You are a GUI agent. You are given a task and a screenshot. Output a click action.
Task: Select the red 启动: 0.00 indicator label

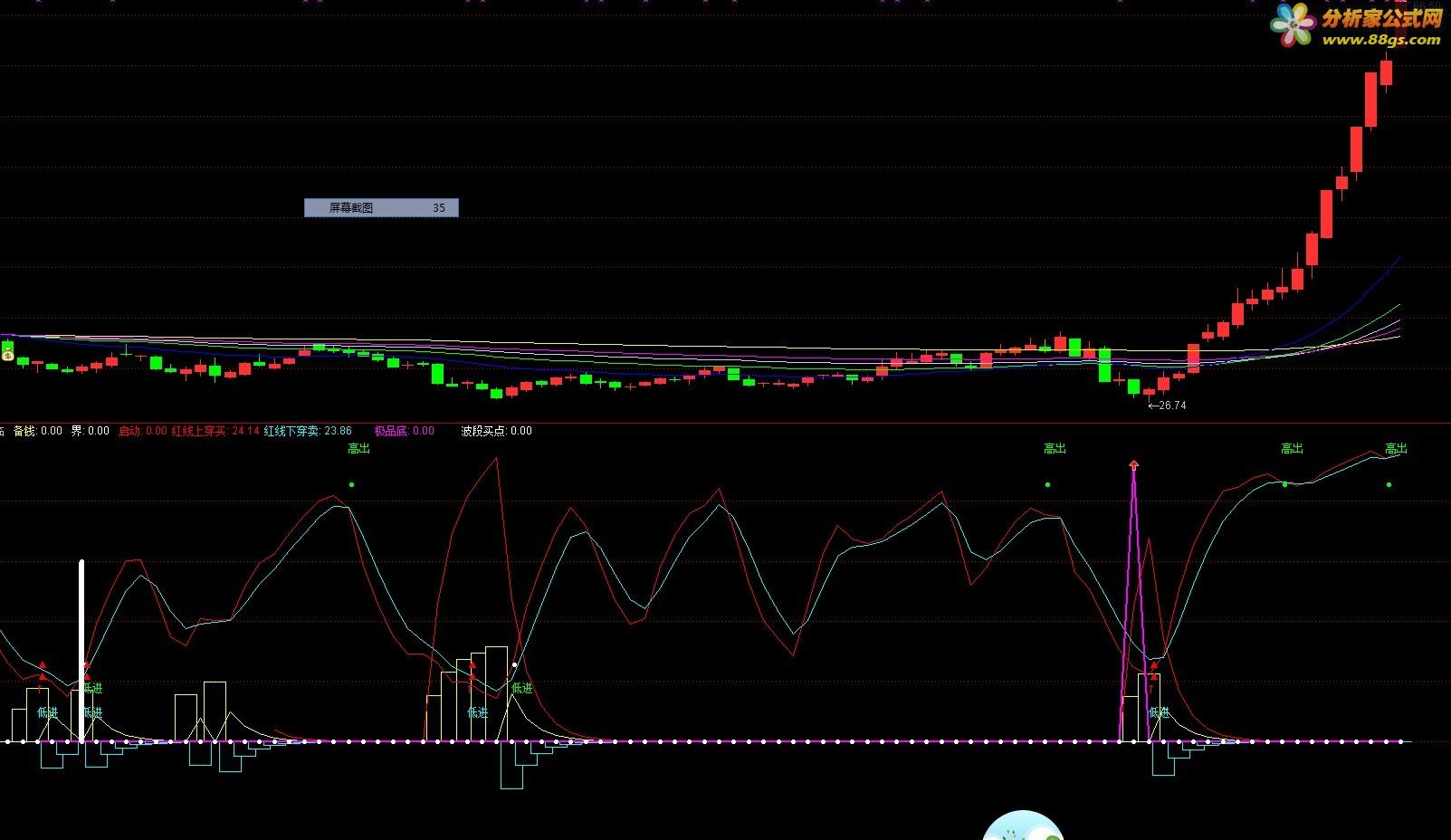[143, 431]
